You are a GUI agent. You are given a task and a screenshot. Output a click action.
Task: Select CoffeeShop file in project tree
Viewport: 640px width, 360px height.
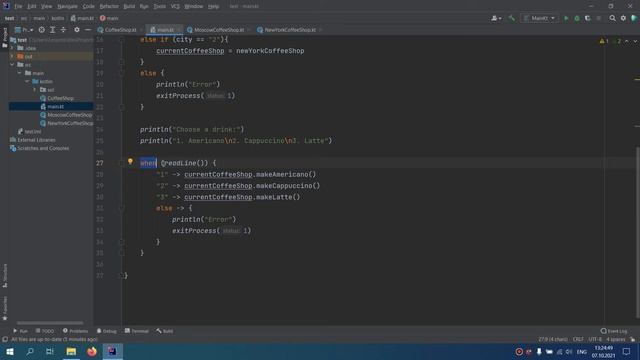(57, 98)
